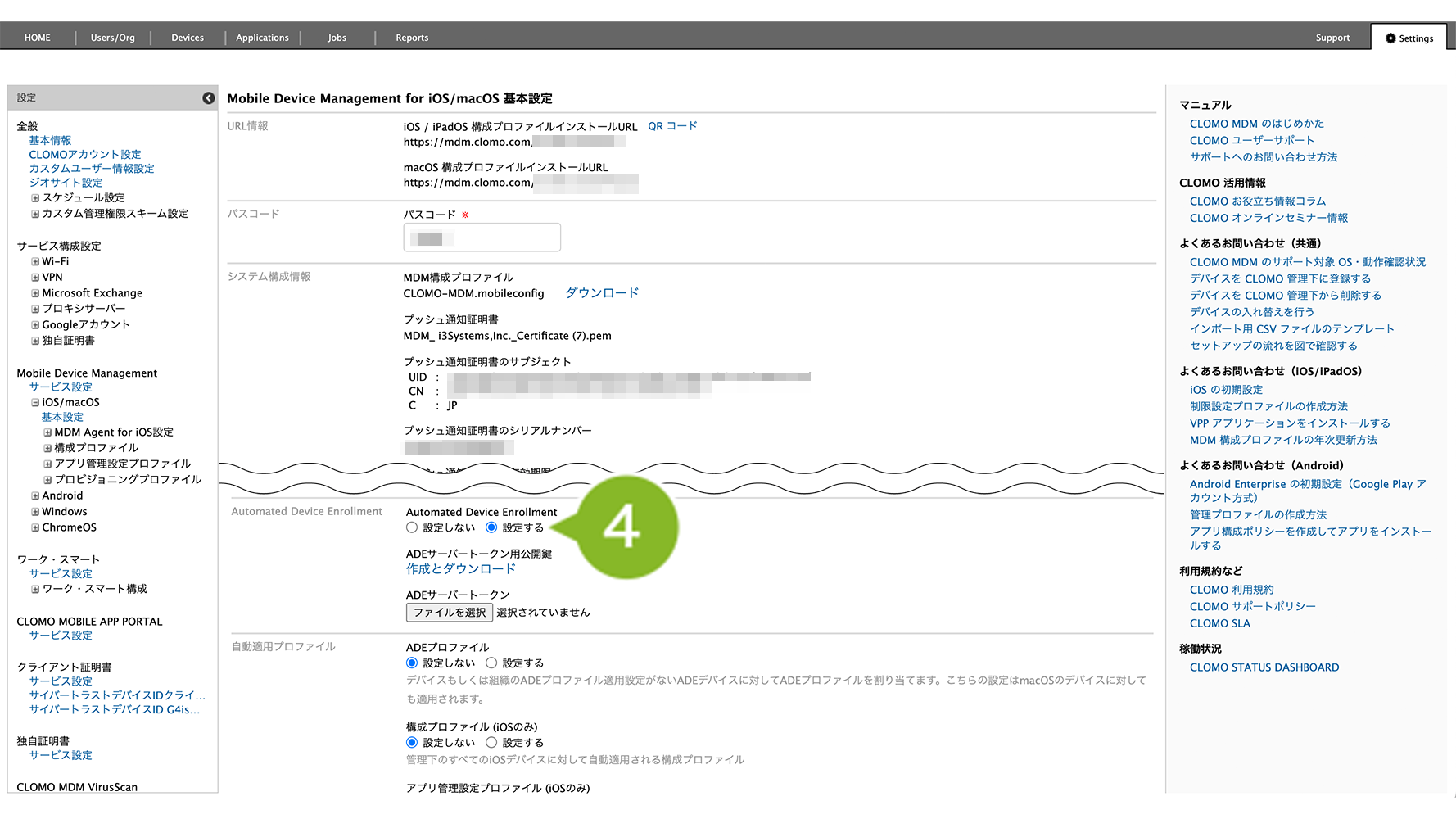Open Settings with the gear icon
The image size is (1456, 819).
pos(1409,38)
